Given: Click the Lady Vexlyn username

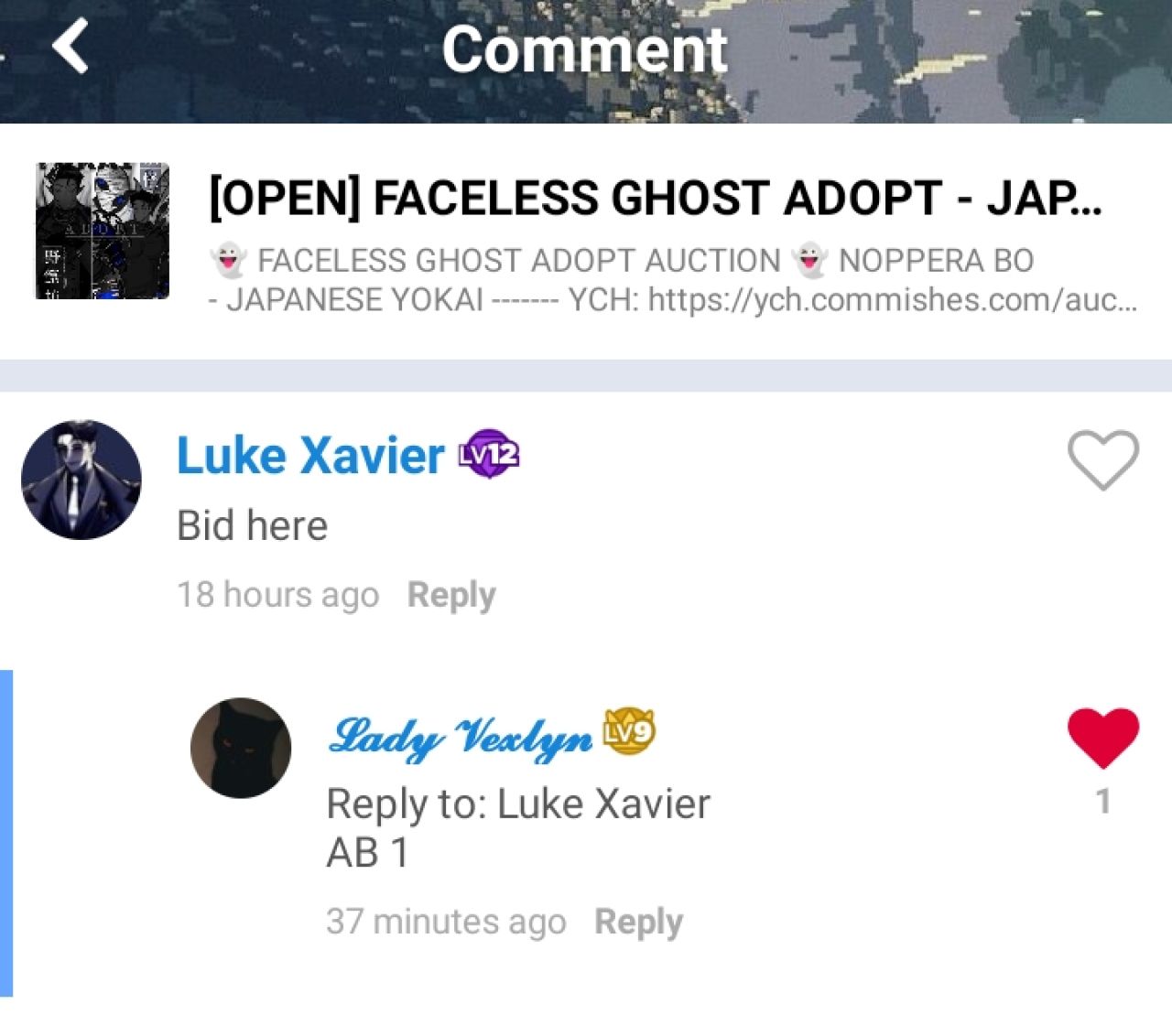Looking at the screenshot, I should point(461,735).
